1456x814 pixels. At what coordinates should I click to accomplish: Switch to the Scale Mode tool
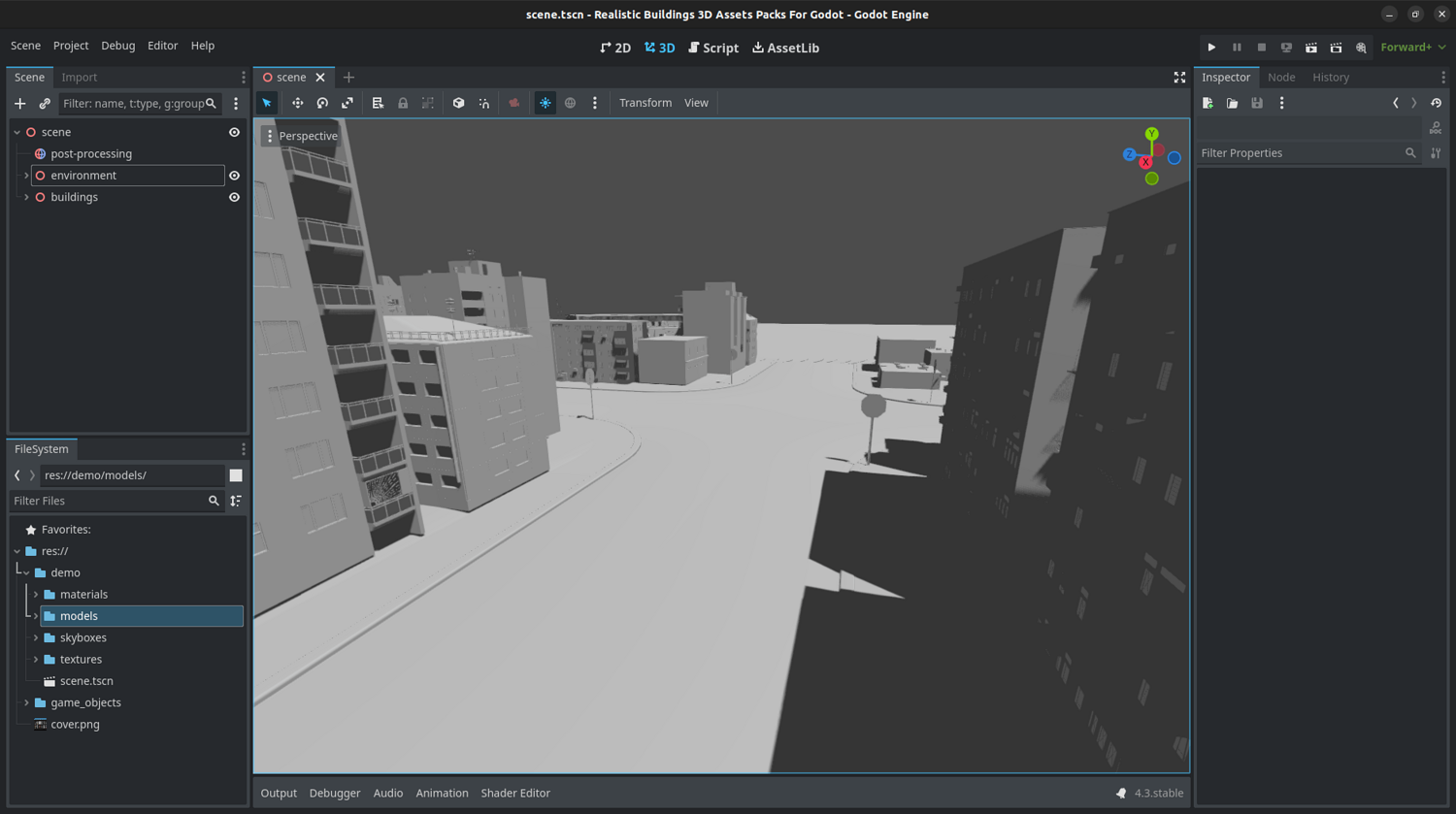[x=347, y=103]
